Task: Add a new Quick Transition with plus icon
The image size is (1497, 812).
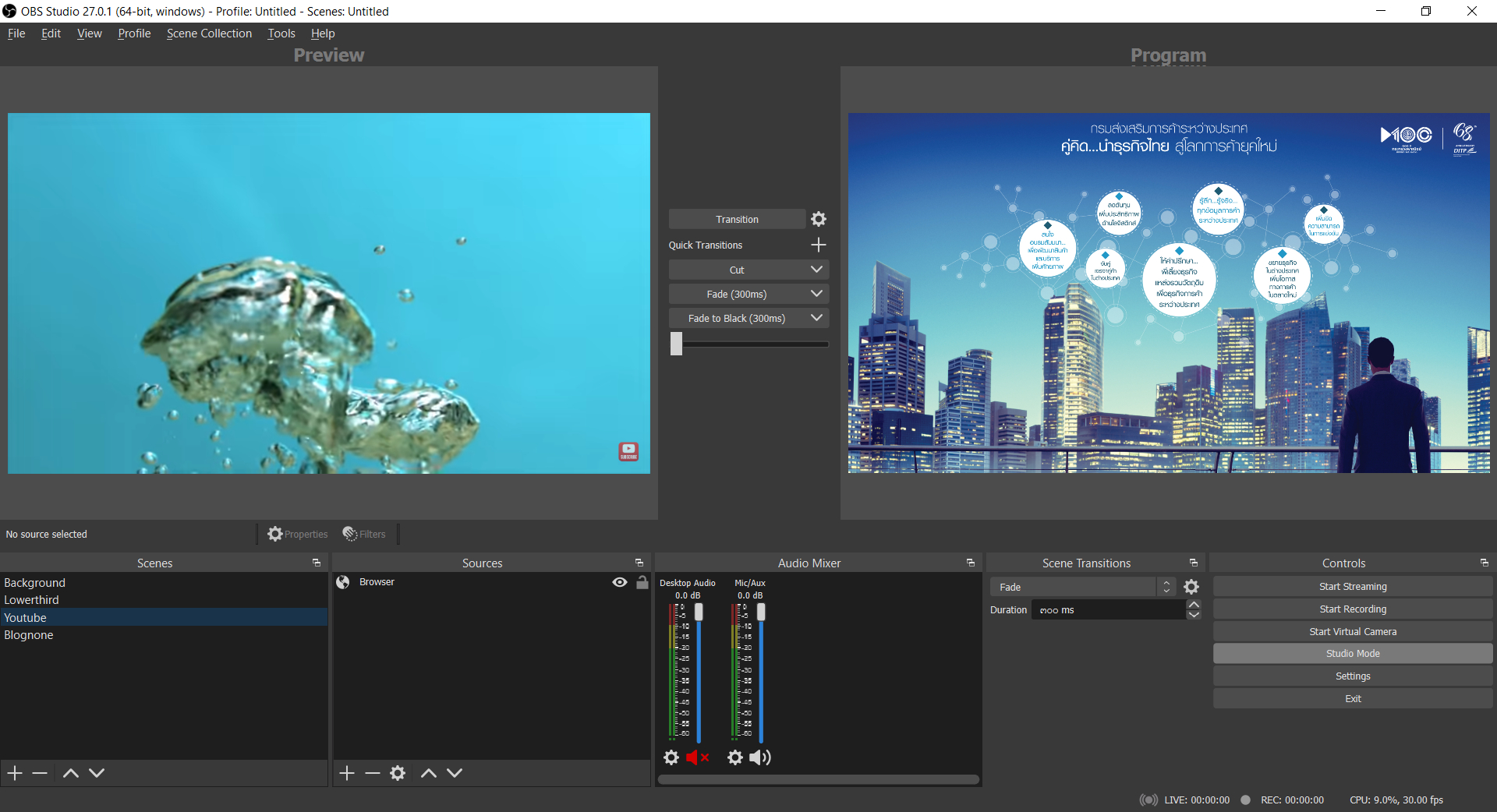Action: click(818, 245)
